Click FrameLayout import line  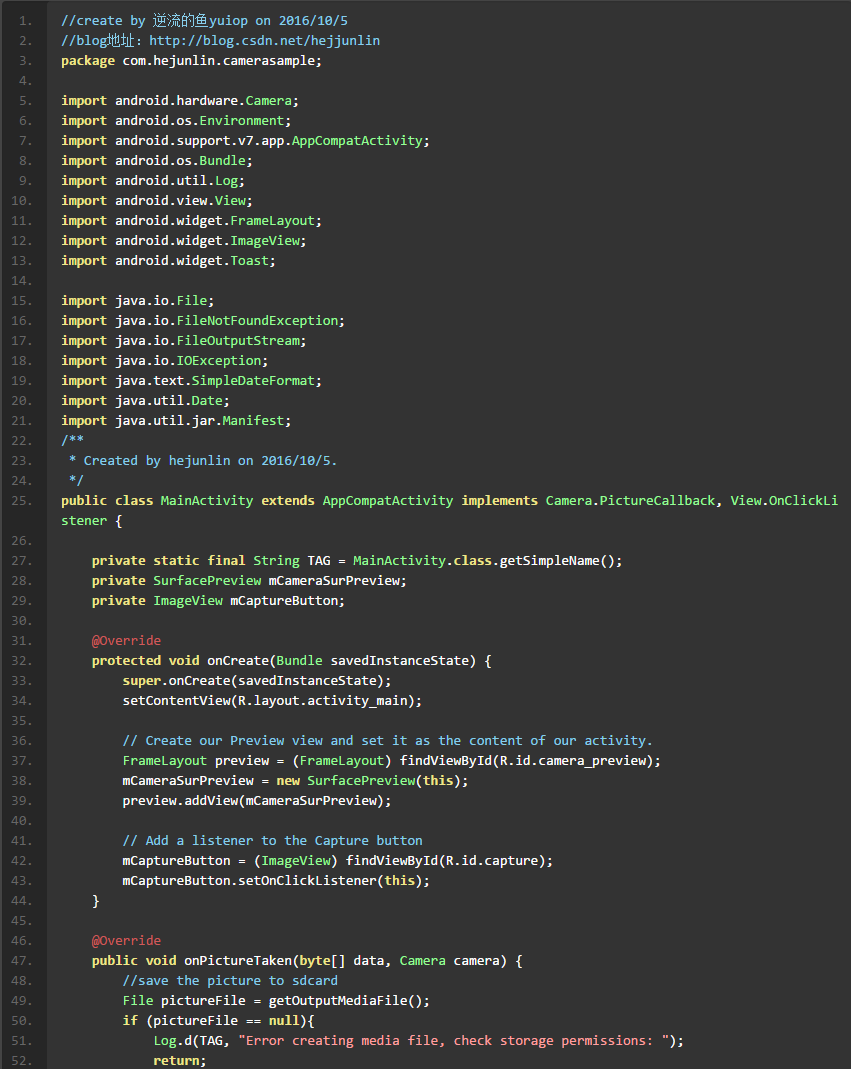[x=191, y=221]
